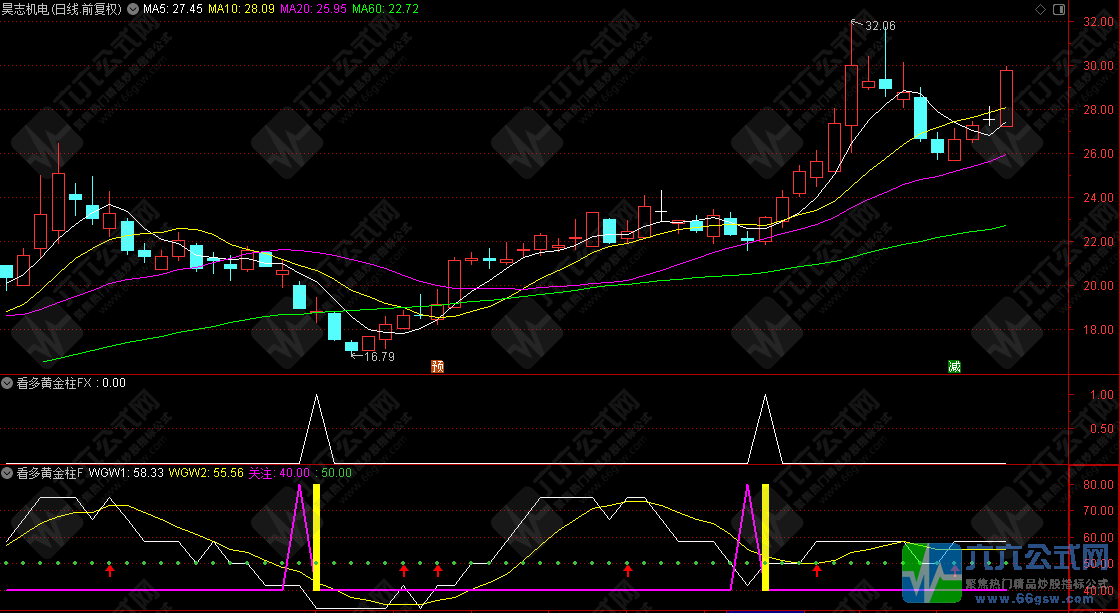Screen dimensions: 1120x613
Task: Click the 32.06 high price label
Action: pyautogui.click(x=880, y=25)
